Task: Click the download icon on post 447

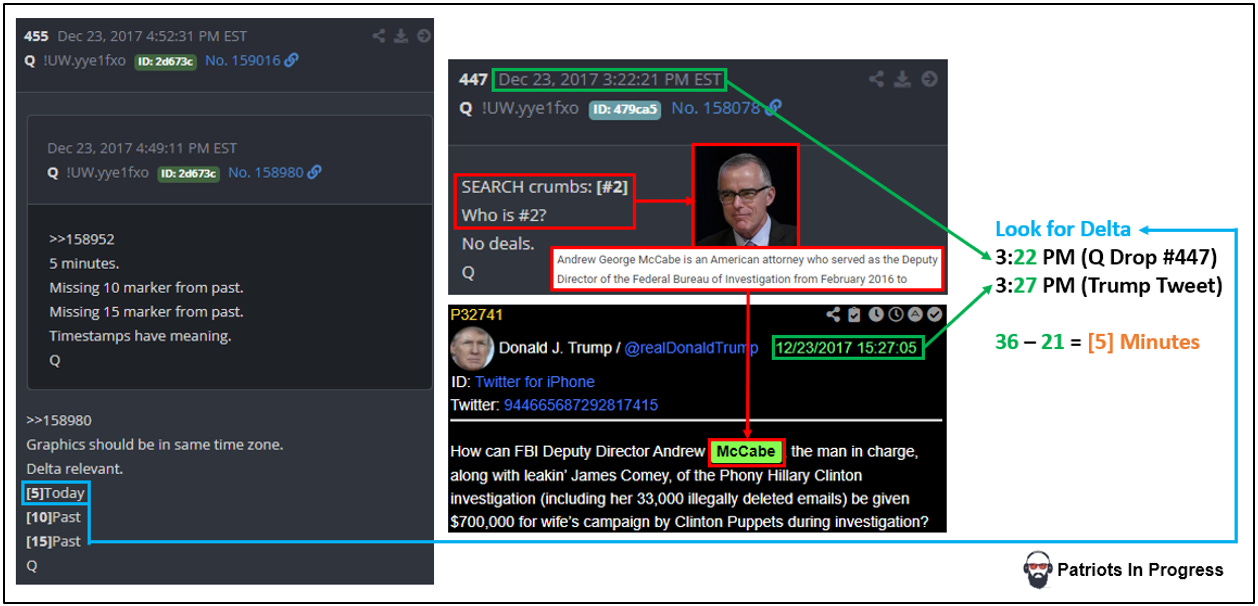Action: point(902,79)
